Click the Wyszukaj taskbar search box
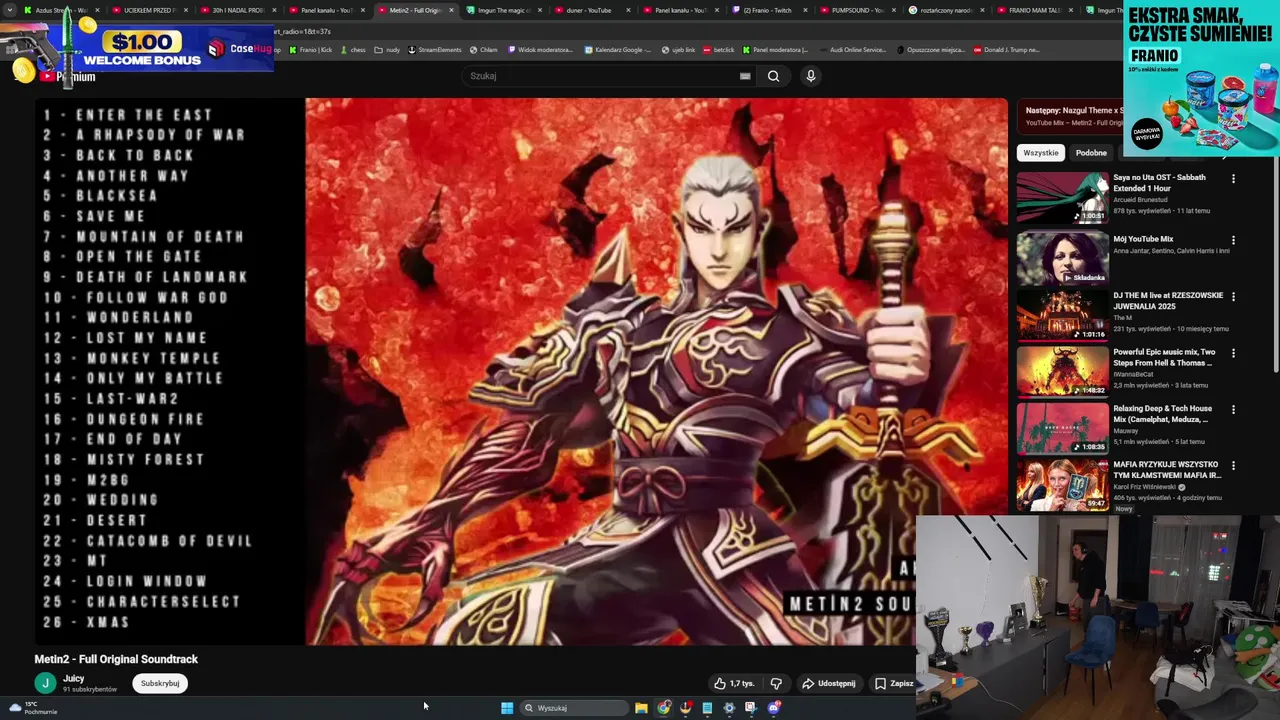 [x=575, y=708]
